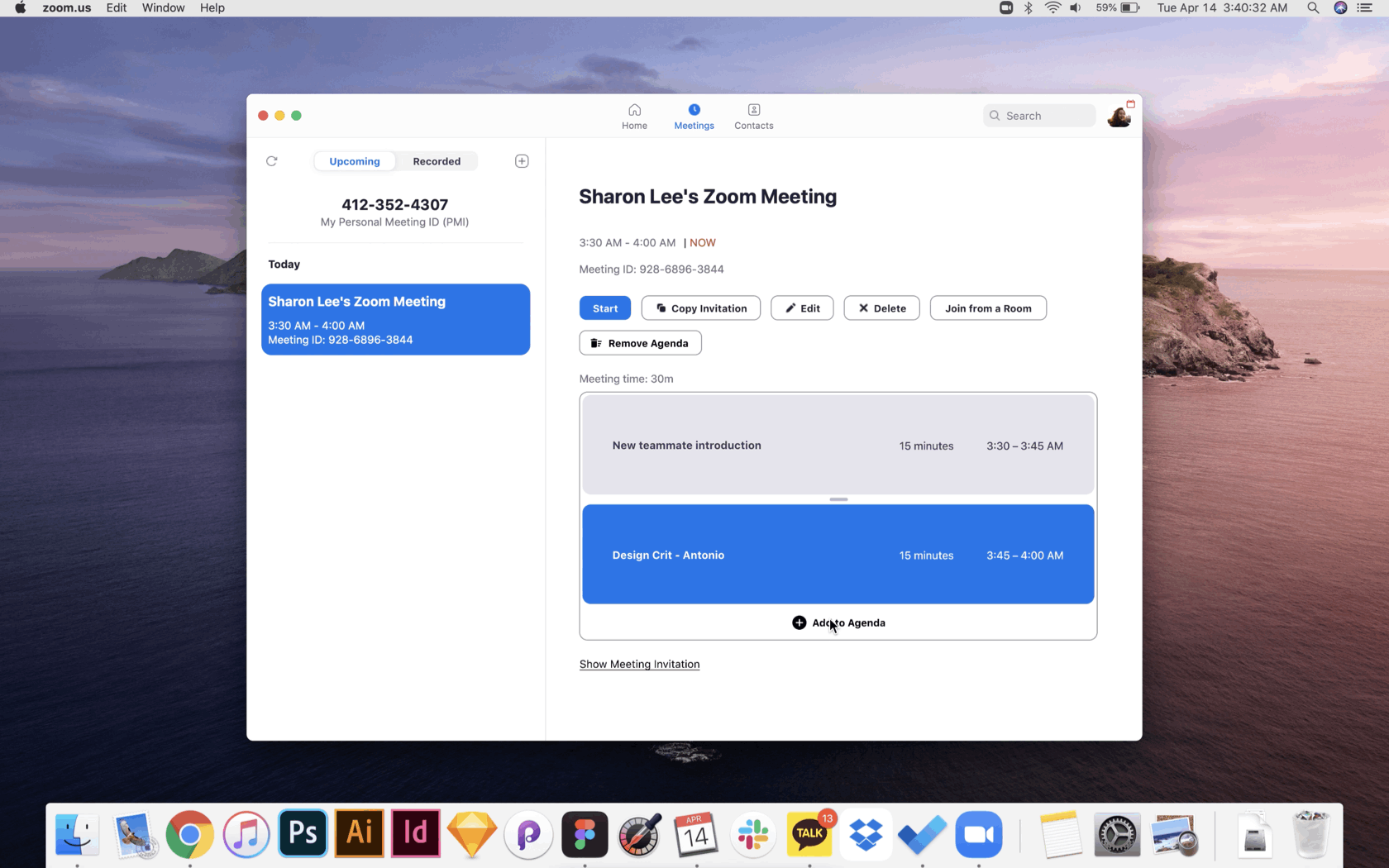Open Finder from the Dock
Screen dimensions: 1389x868
pos(78,833)
